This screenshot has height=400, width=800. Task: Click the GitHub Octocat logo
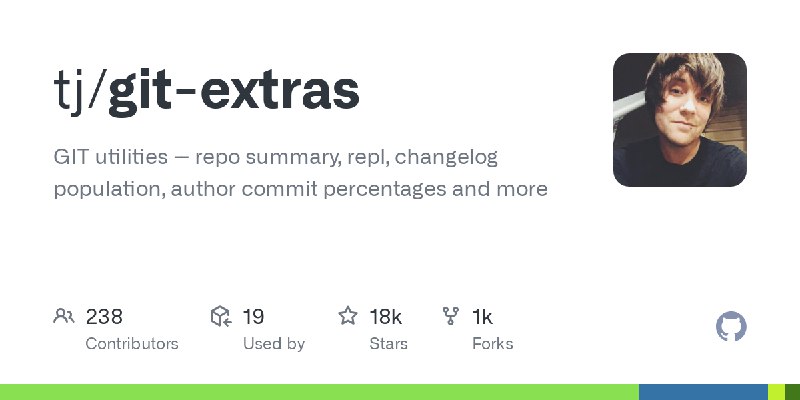coord(731,326)
